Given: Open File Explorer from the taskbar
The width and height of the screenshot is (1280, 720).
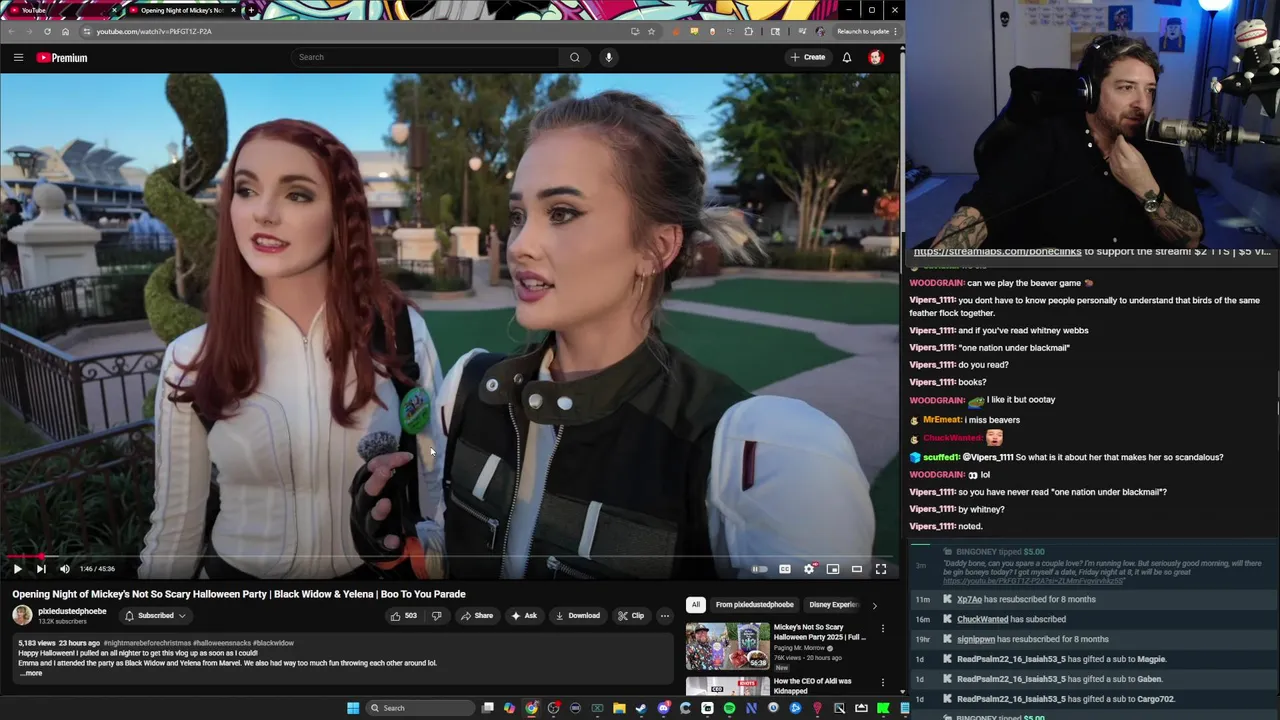Looking at the screenshot, I should coord(619,708).
